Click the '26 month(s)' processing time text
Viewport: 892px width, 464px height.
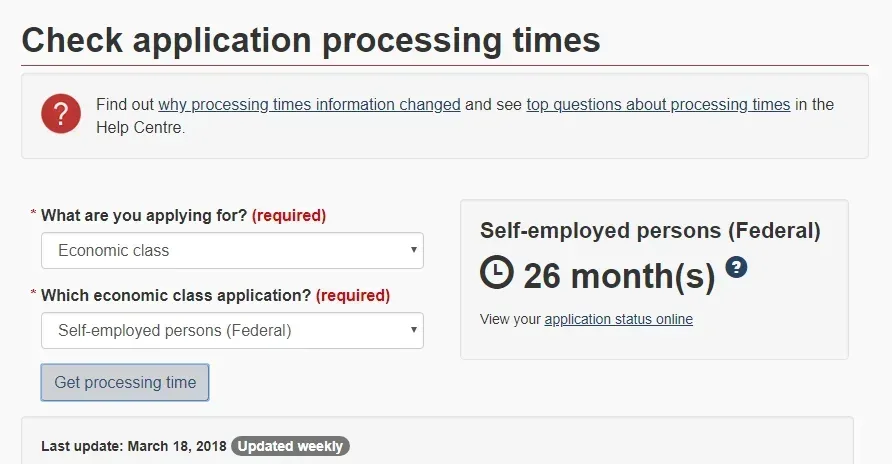pyautogui.click(x=619, y=276)
